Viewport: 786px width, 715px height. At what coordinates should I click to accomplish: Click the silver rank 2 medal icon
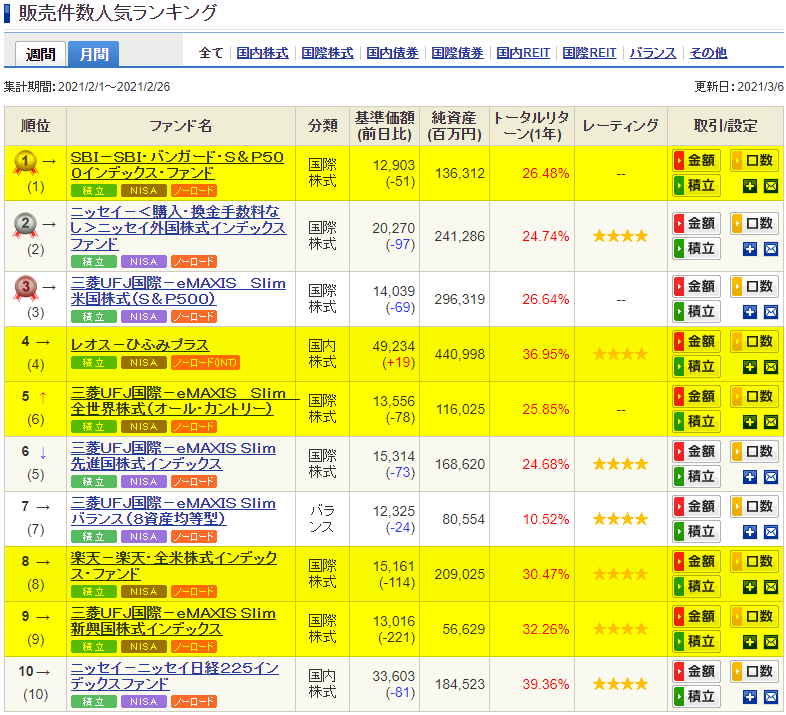[x=26, y=225]
